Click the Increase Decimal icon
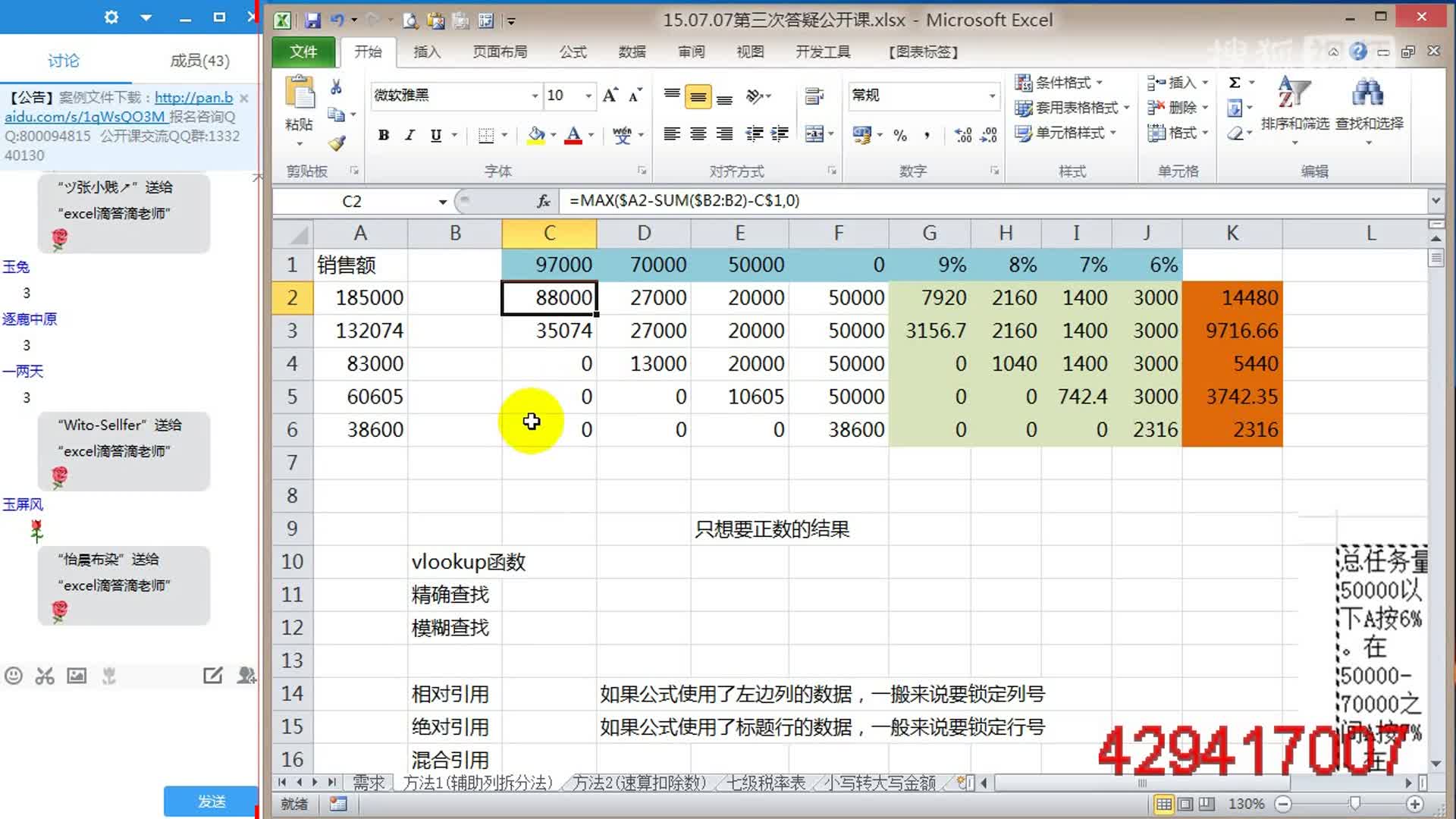The image size is (1456, 819). click(x=962, y=135)
